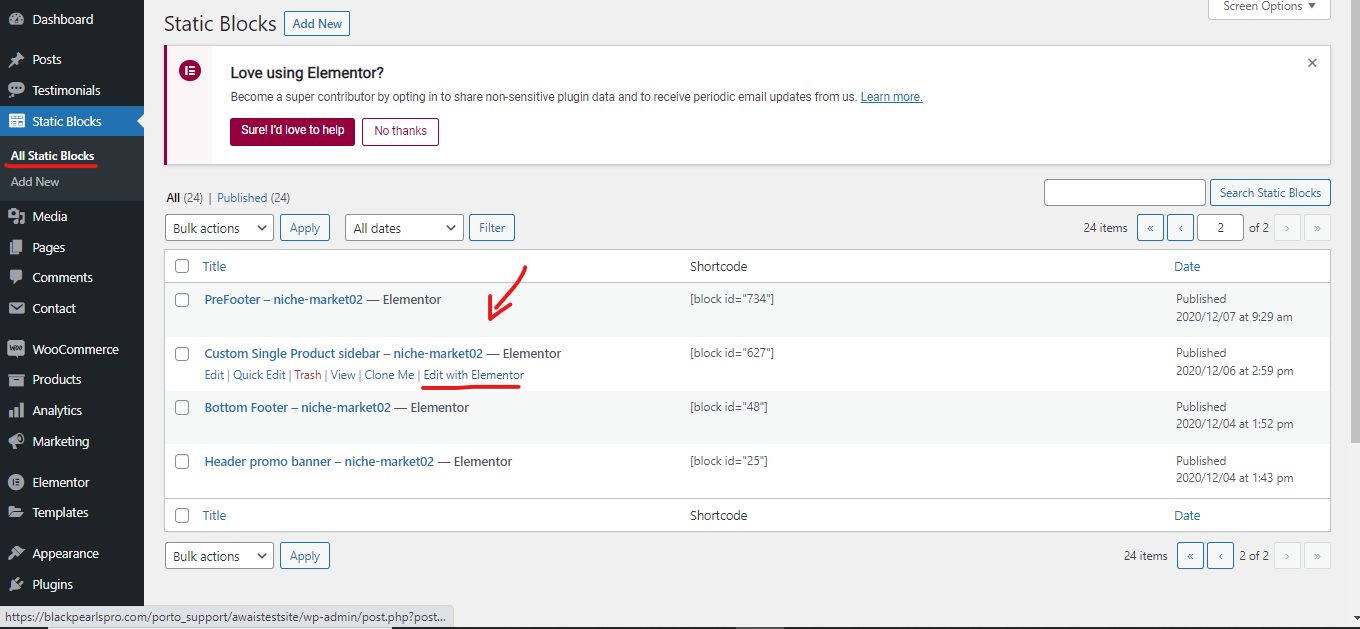Click the bottom Apply button

[x=305, y=556]
